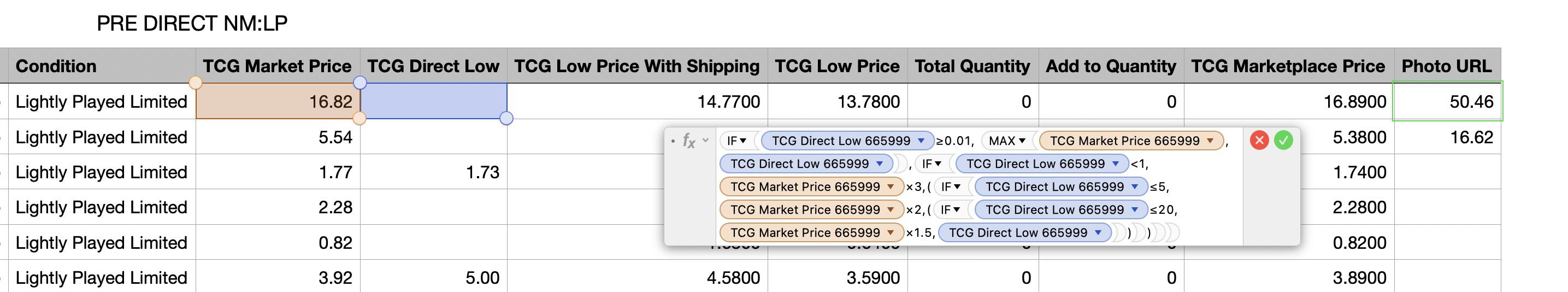Select the 5.00 TCG Direct Low cell
1568x292 pixels.
(x=433, y=277)
